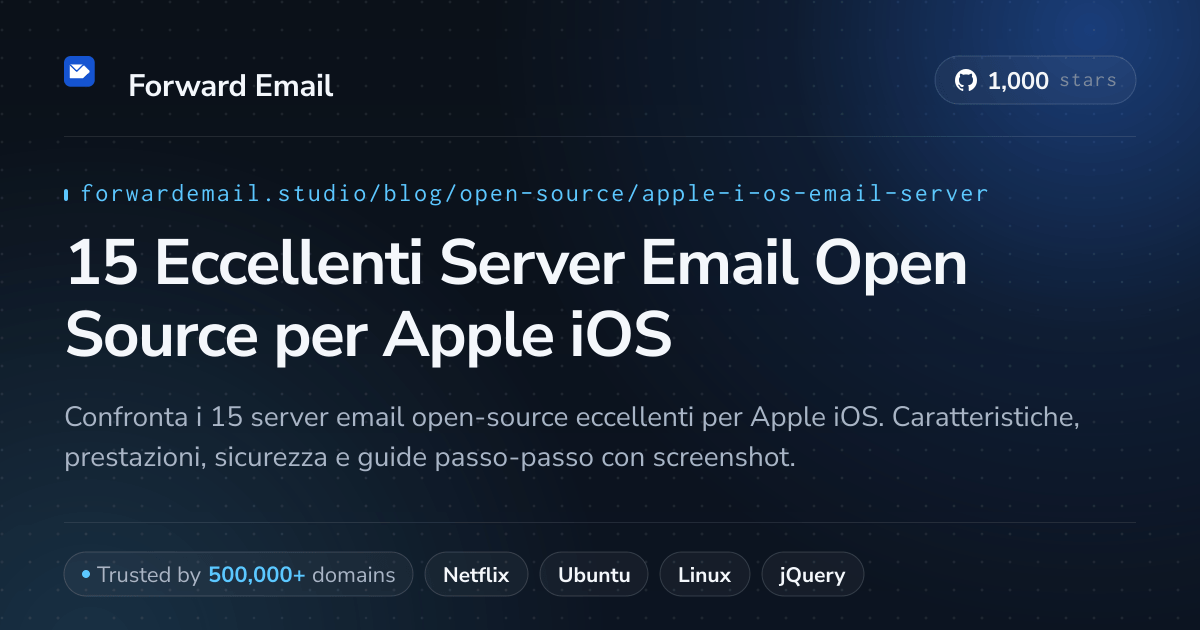Click the GitHub octocat icon

pos(966,81)
